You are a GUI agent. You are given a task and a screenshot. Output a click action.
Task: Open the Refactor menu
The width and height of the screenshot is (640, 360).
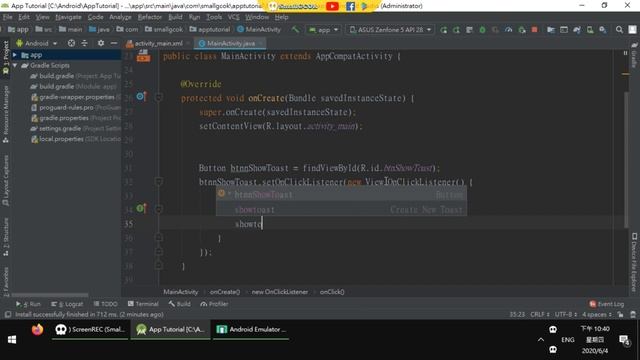point(149,17)
